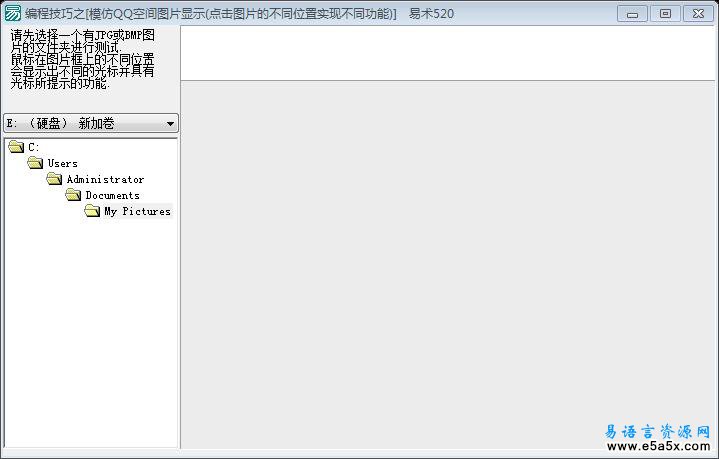Screen dimensions: 719x459
Task: Minimize the window
Action: click(632, 14)
